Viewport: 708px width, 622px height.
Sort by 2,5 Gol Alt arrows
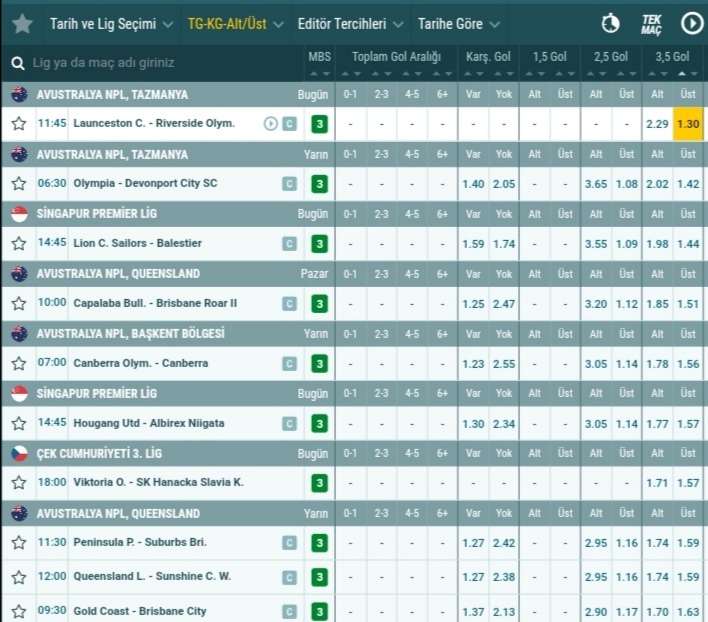tap(596, 74)
